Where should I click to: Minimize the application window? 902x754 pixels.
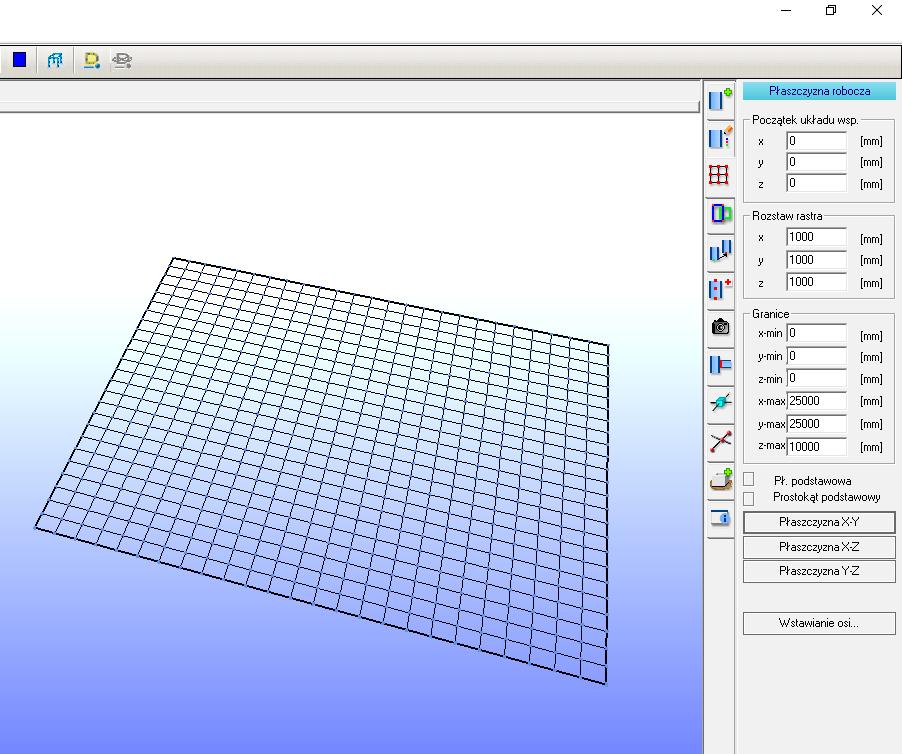[x=786, y=10]
